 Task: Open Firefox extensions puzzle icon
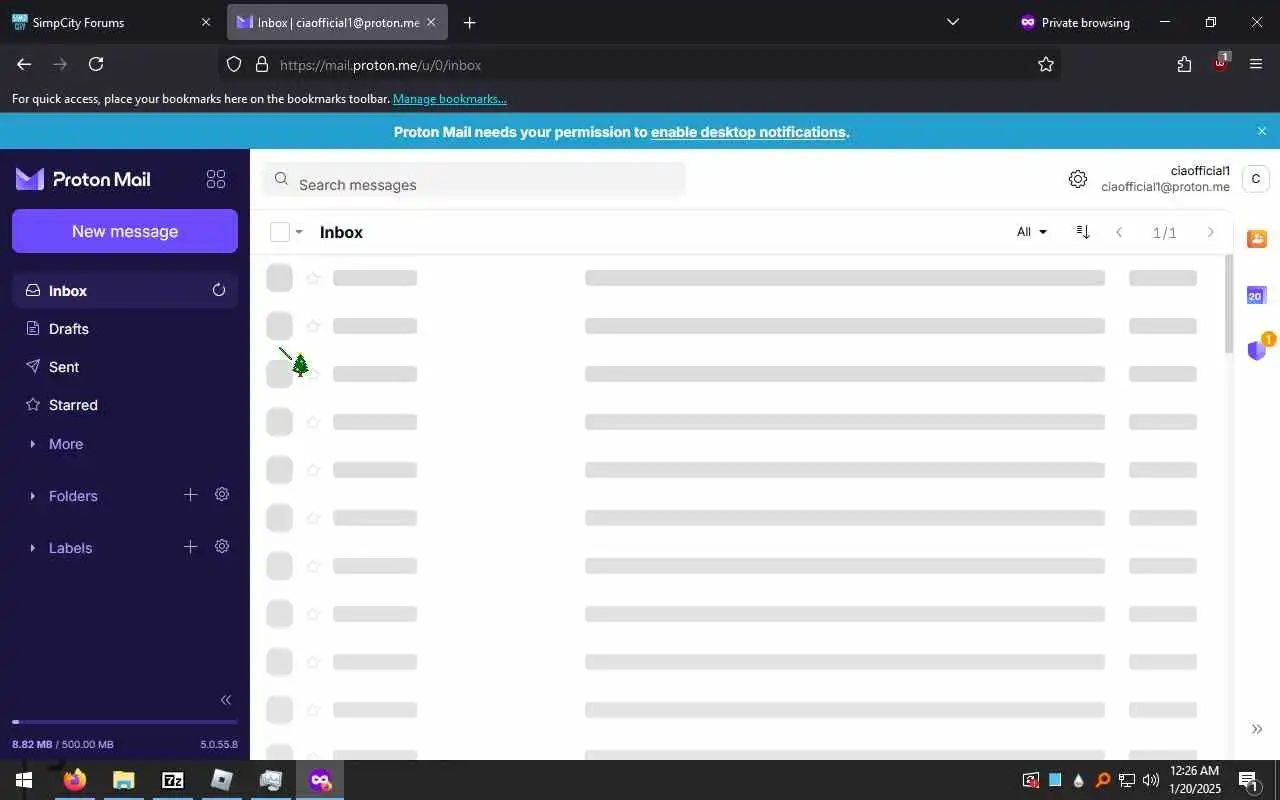(1184, 64)
